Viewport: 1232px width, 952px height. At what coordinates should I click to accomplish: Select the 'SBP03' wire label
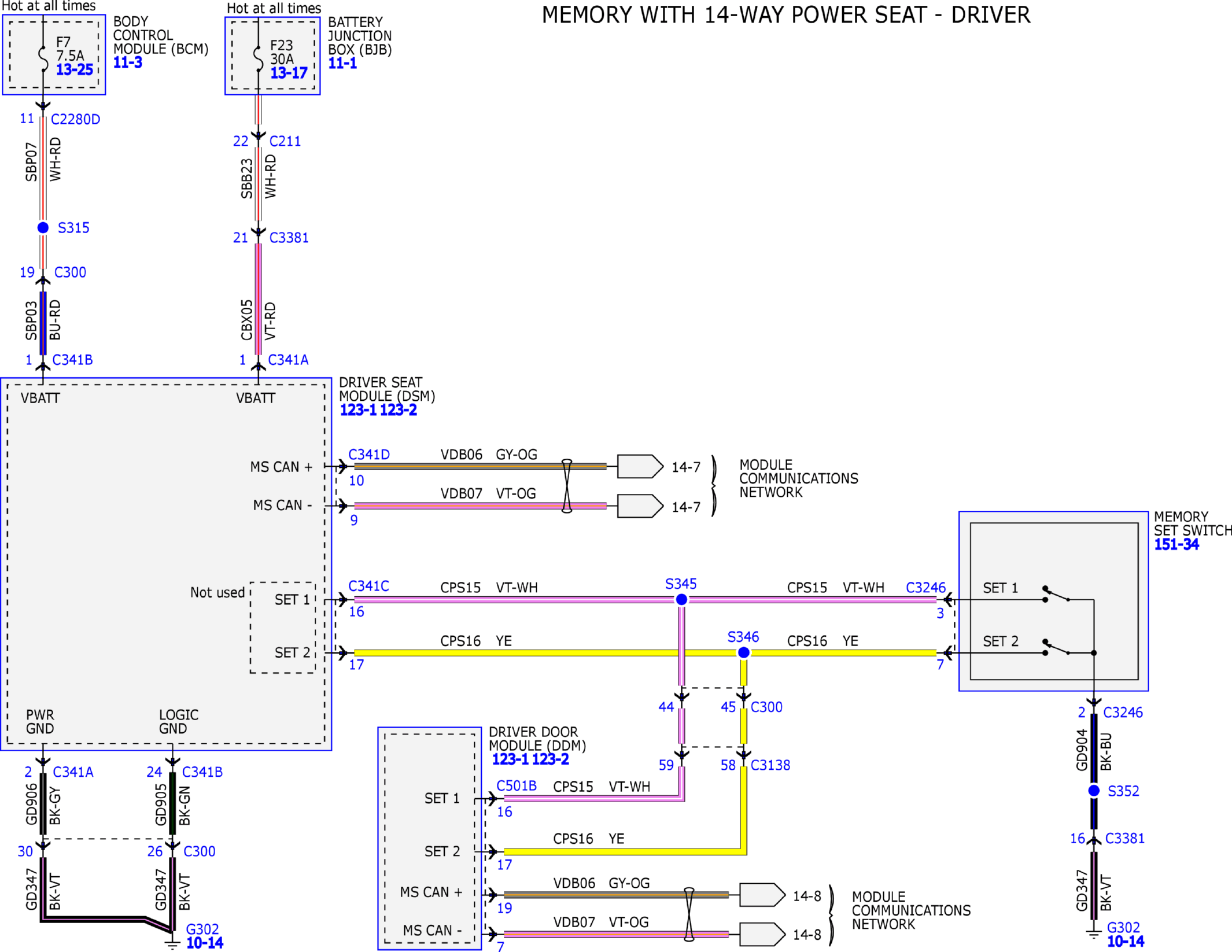(31, 320)
